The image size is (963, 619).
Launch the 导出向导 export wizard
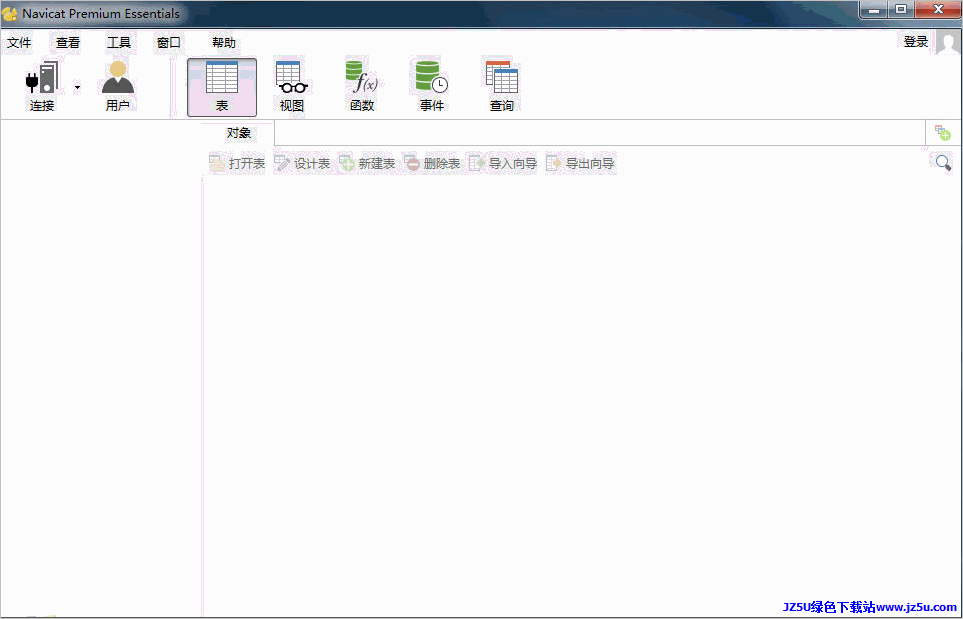pos(580,163)
